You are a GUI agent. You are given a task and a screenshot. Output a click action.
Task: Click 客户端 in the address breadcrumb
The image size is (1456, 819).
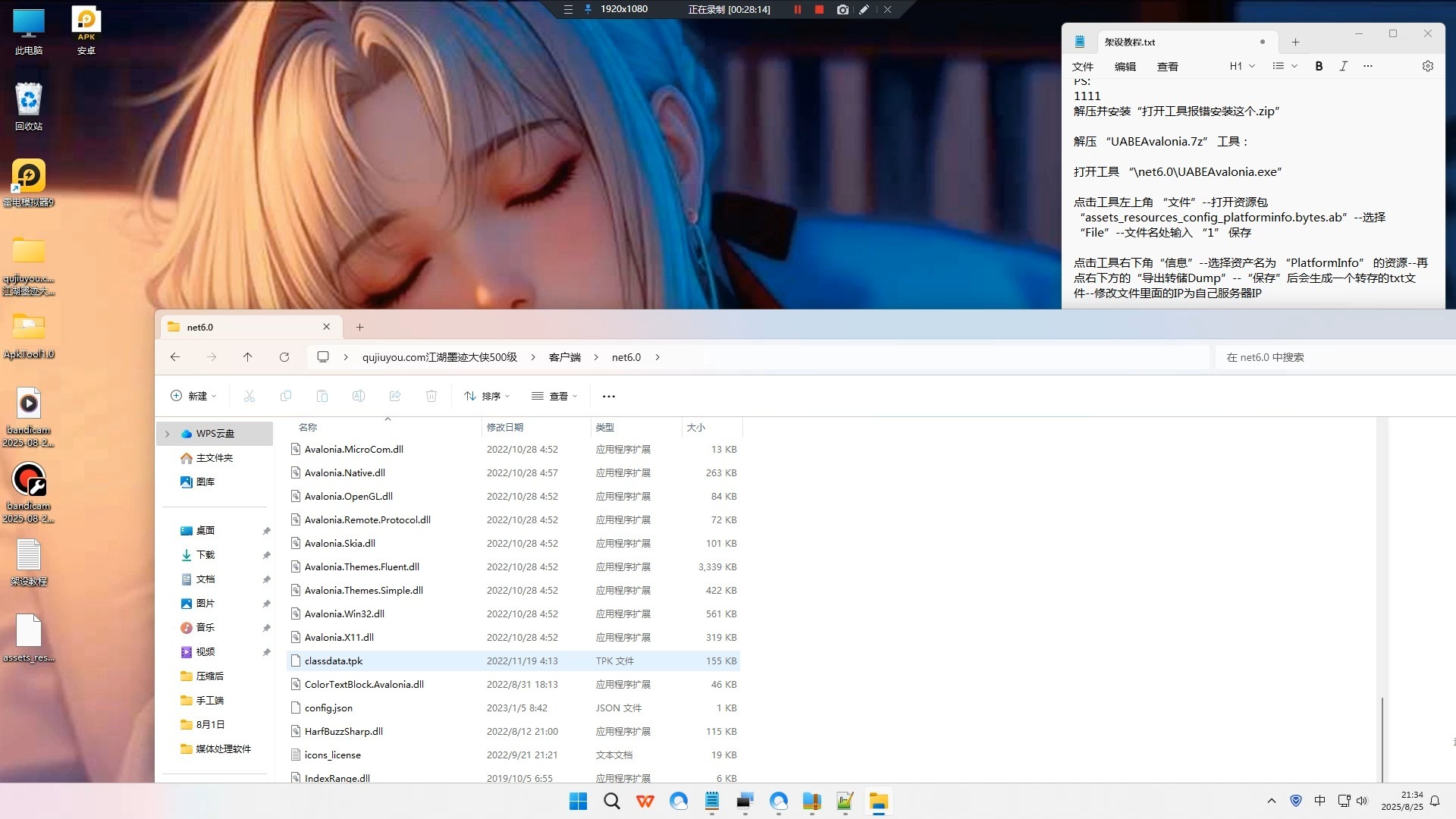[x=564, y=357]
